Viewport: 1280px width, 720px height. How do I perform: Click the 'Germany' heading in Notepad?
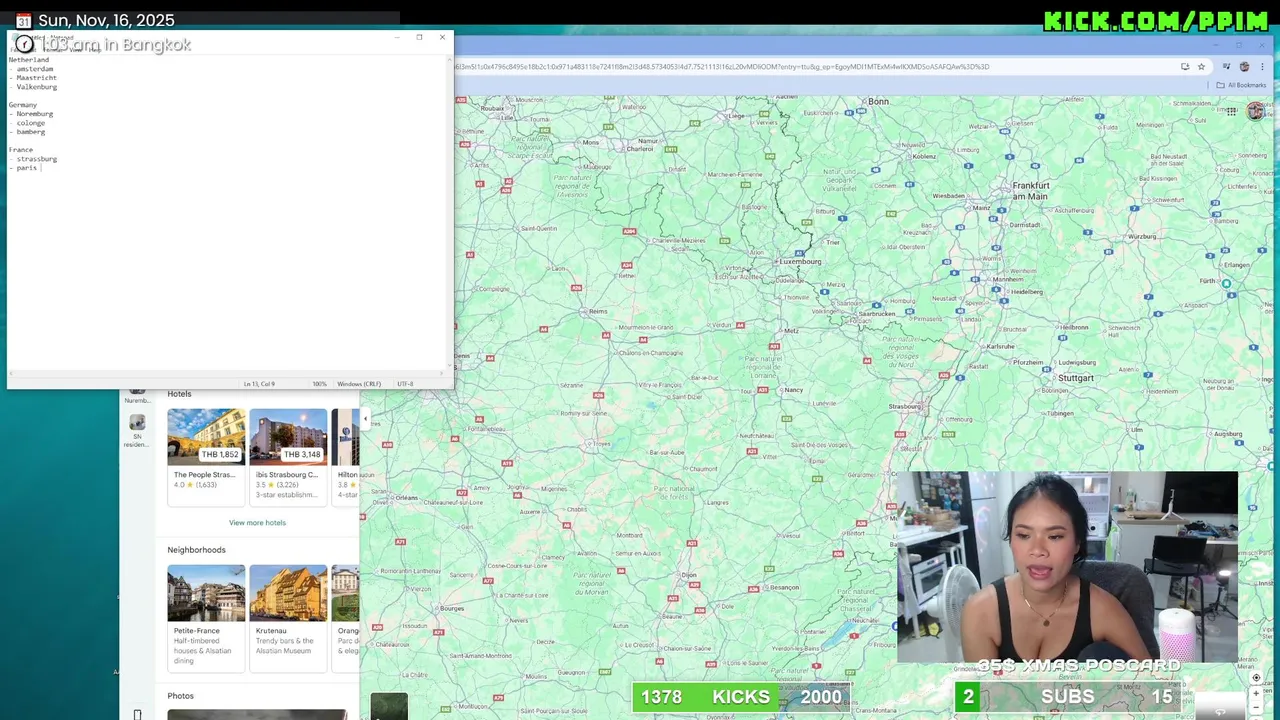[x=23, y=105]
